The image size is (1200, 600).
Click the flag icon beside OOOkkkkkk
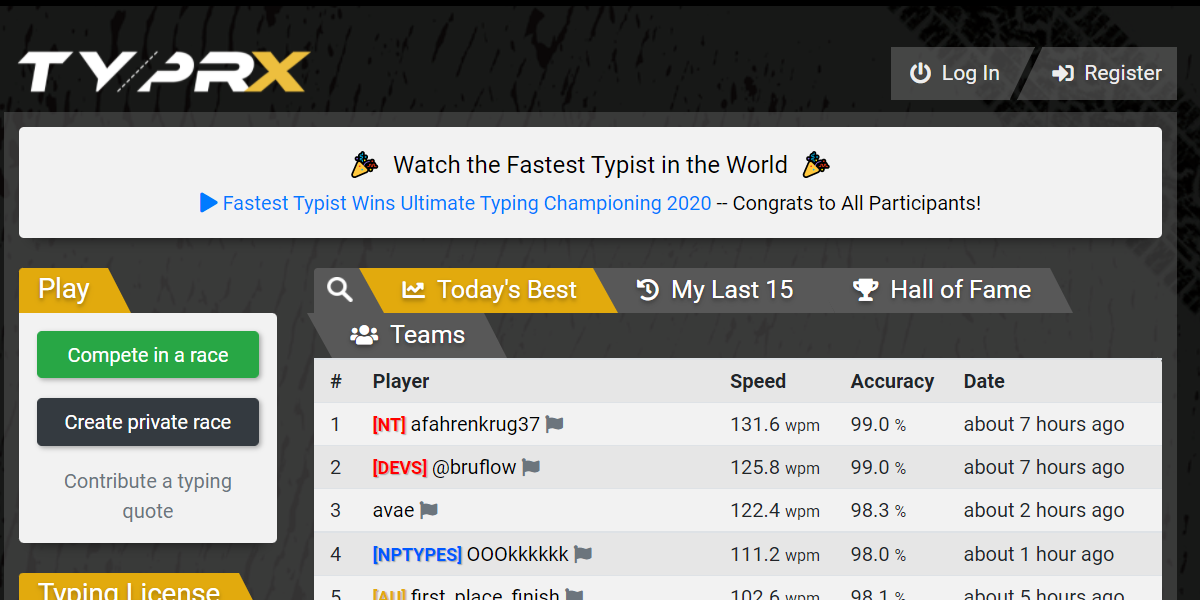tap(582, 554)
